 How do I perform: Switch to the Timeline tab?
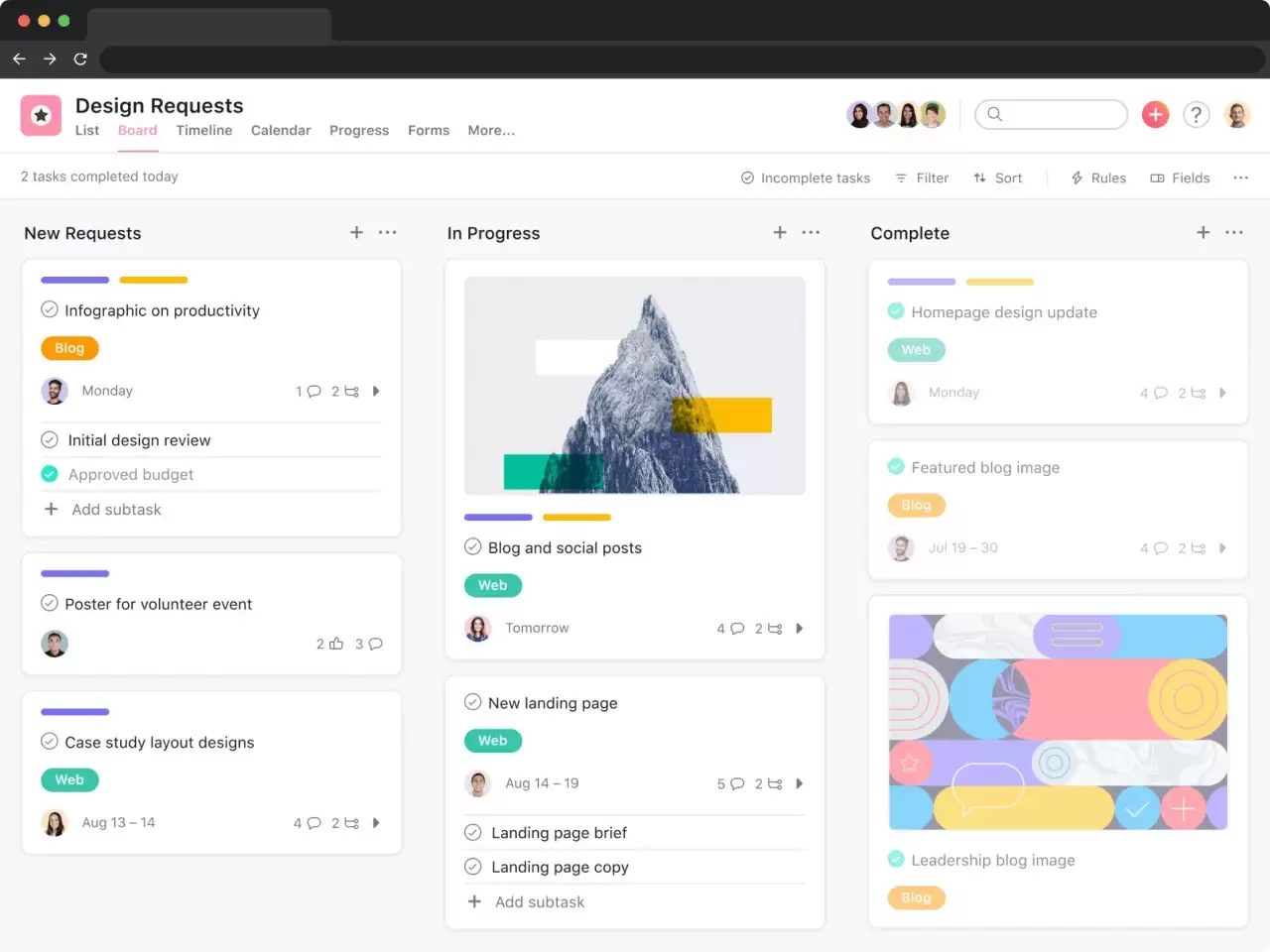pyautogui.click(x=203, y=130)
